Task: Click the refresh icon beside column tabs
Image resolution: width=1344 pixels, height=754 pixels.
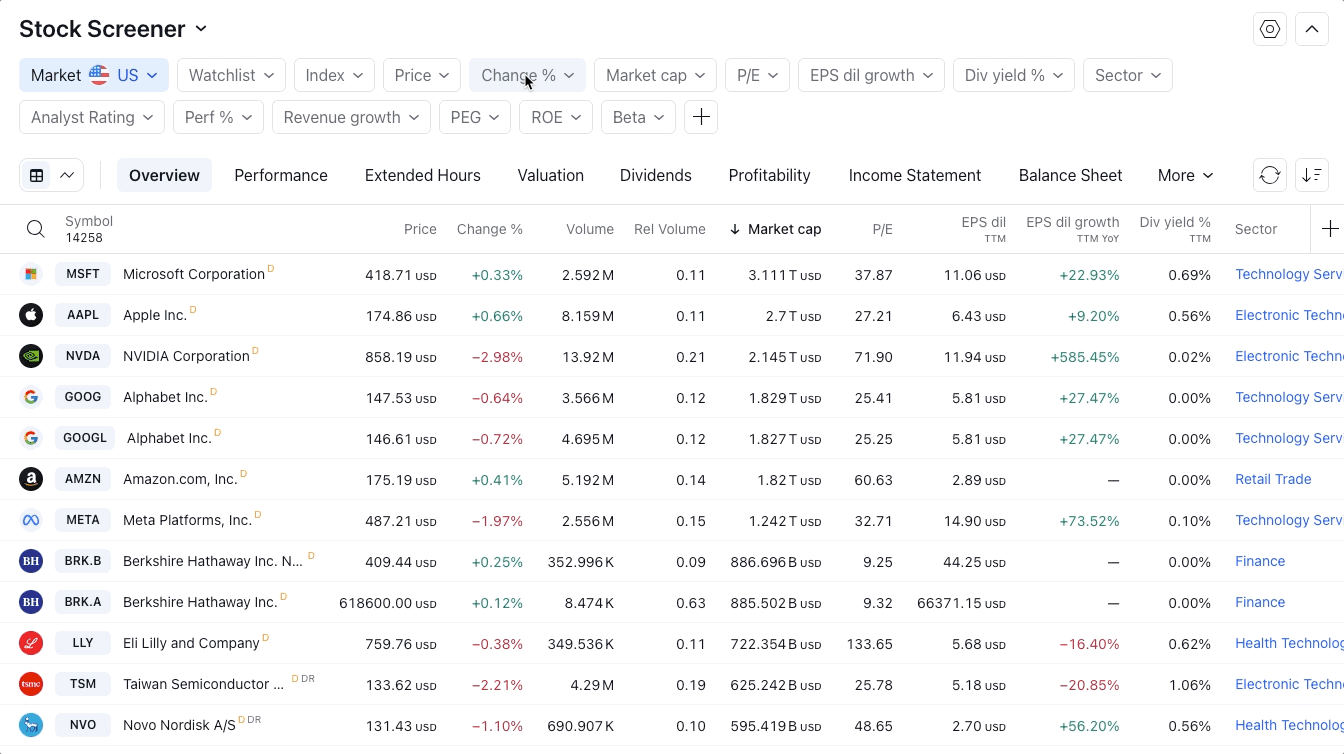Action: (1270, 175)
